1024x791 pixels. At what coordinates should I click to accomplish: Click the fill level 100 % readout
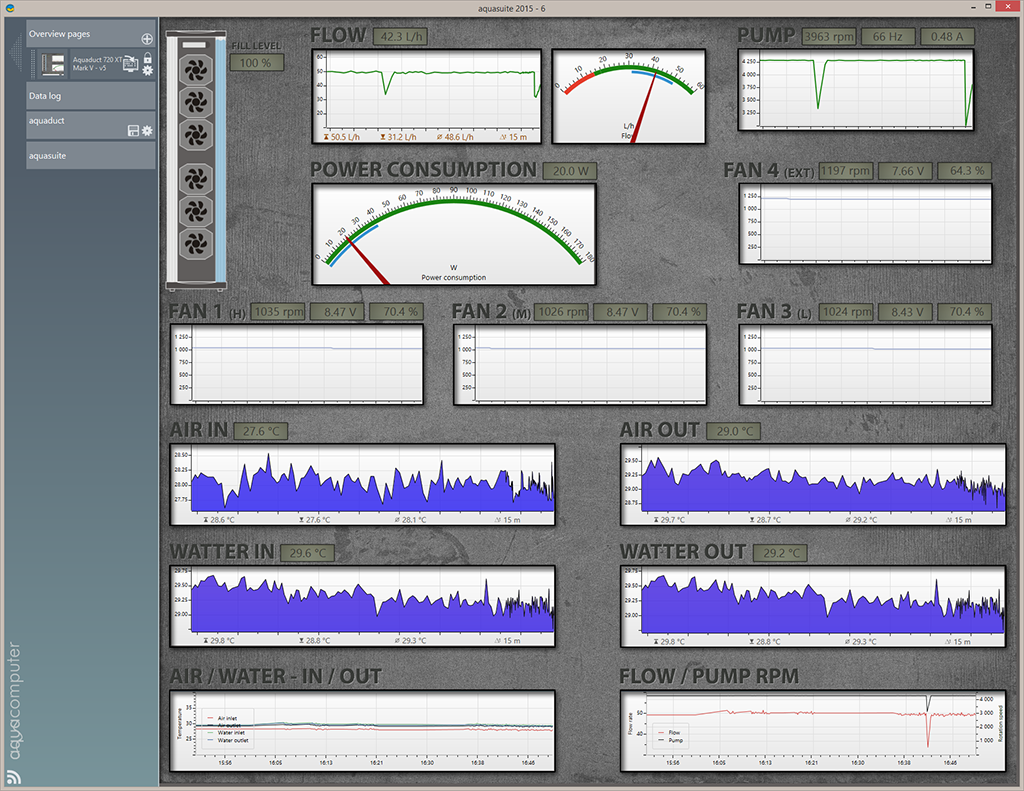(x=256, y=63)
